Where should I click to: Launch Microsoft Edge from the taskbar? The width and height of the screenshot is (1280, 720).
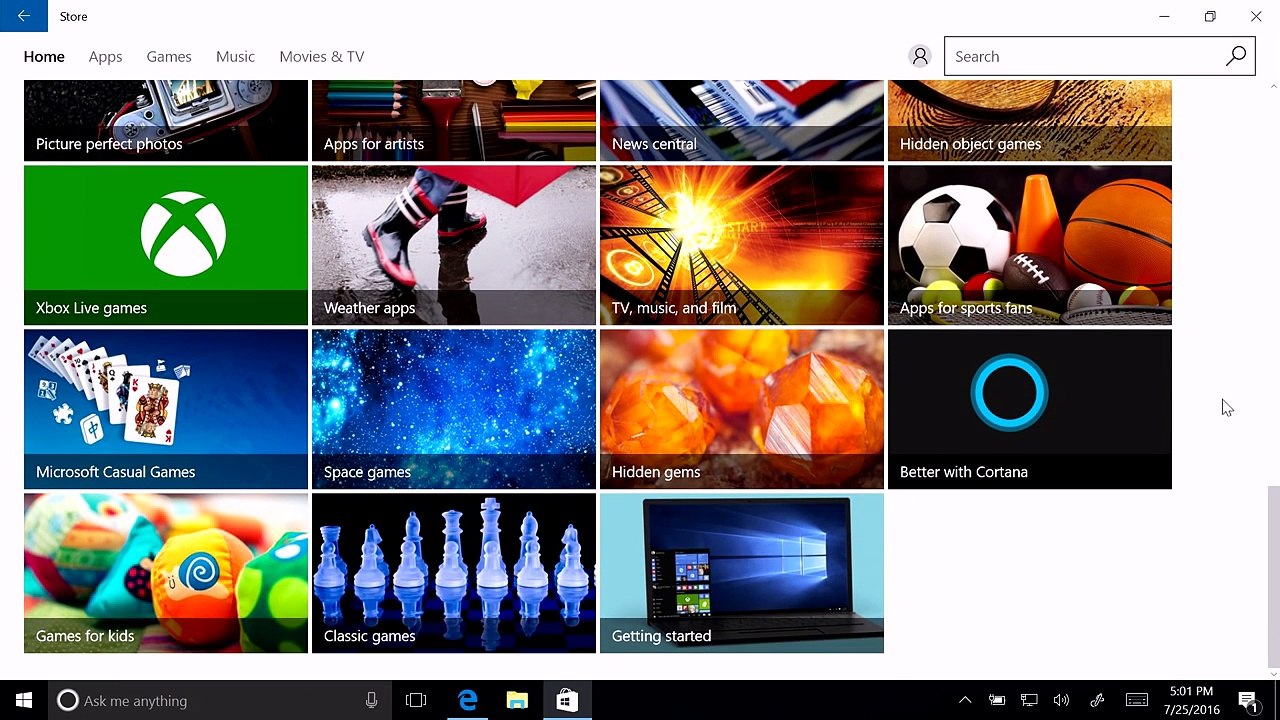467,700
